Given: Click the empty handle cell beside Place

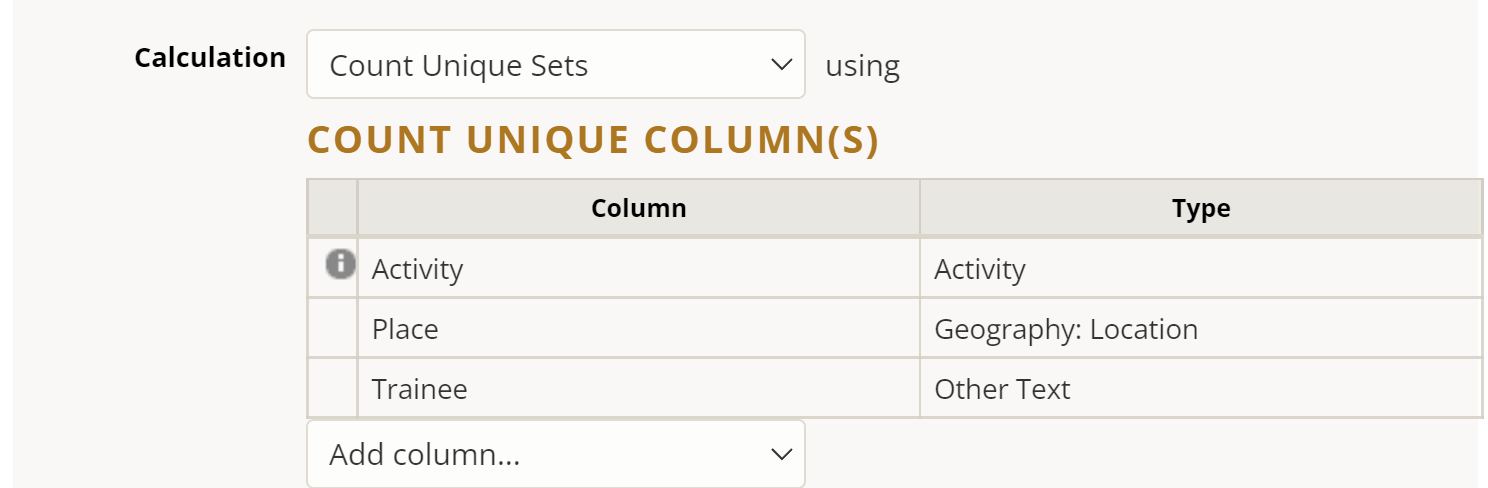Looking at the screenshot, I should [x=332, y=329].
